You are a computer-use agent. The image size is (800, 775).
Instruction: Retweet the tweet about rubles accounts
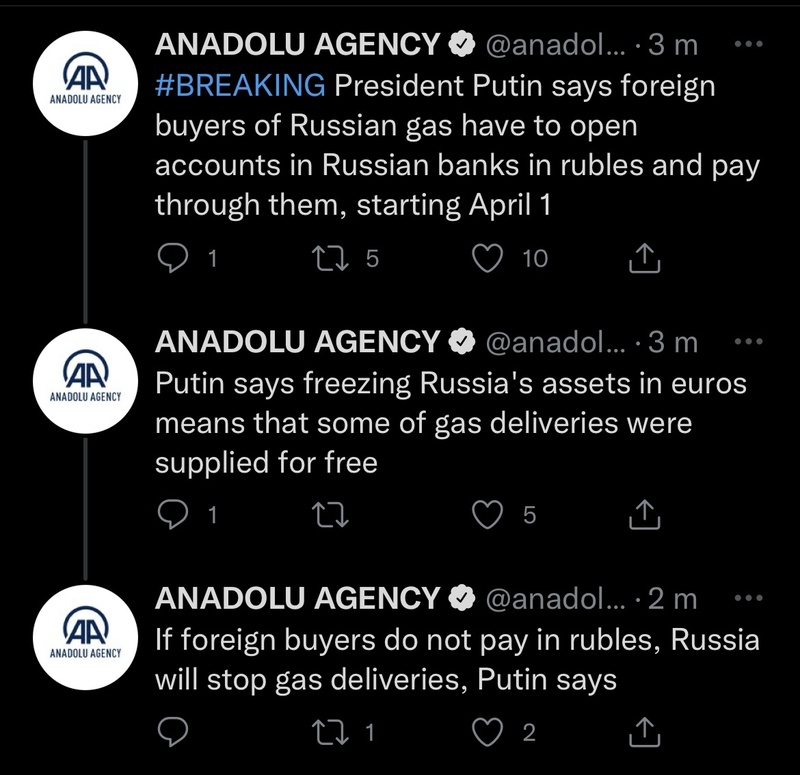pyautogui.click(x=325, y=259)
